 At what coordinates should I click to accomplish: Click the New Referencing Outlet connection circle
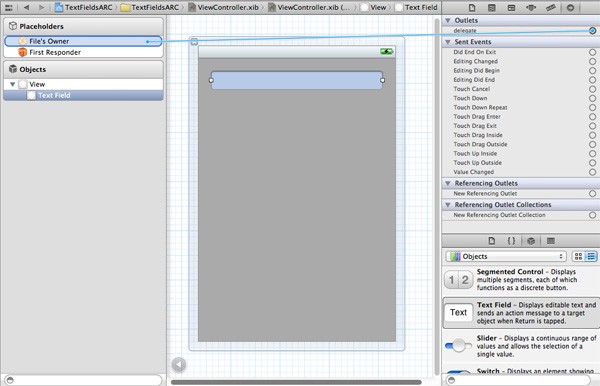coord(592,194)
